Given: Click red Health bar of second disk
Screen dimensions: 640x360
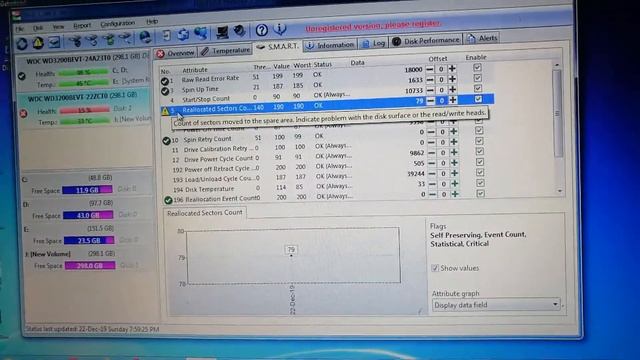Looking at the screenshot, I should click(x=84, y=110).
